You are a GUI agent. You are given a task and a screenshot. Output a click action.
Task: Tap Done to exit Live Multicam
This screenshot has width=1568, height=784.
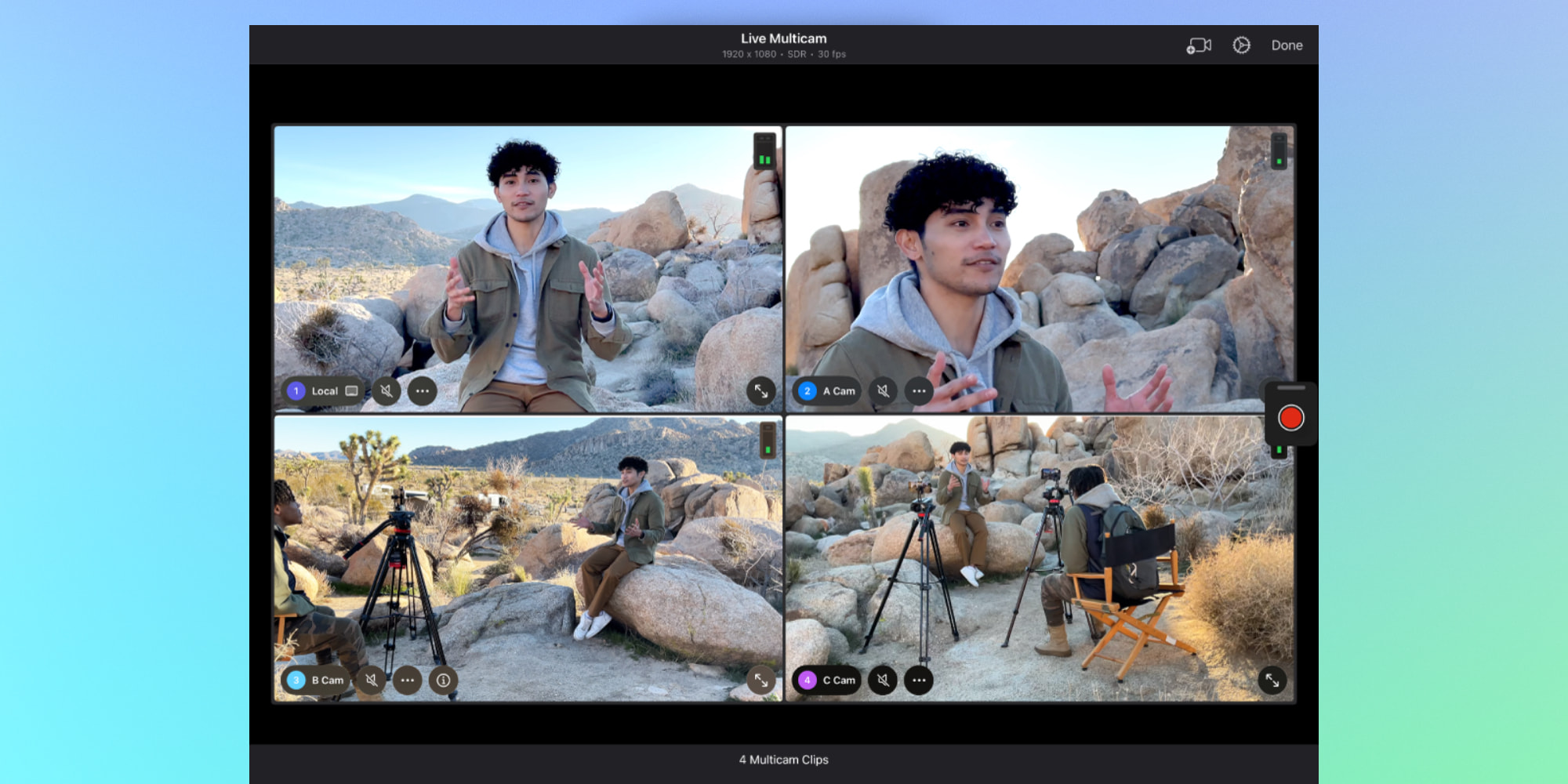[x=1287, y=45]
